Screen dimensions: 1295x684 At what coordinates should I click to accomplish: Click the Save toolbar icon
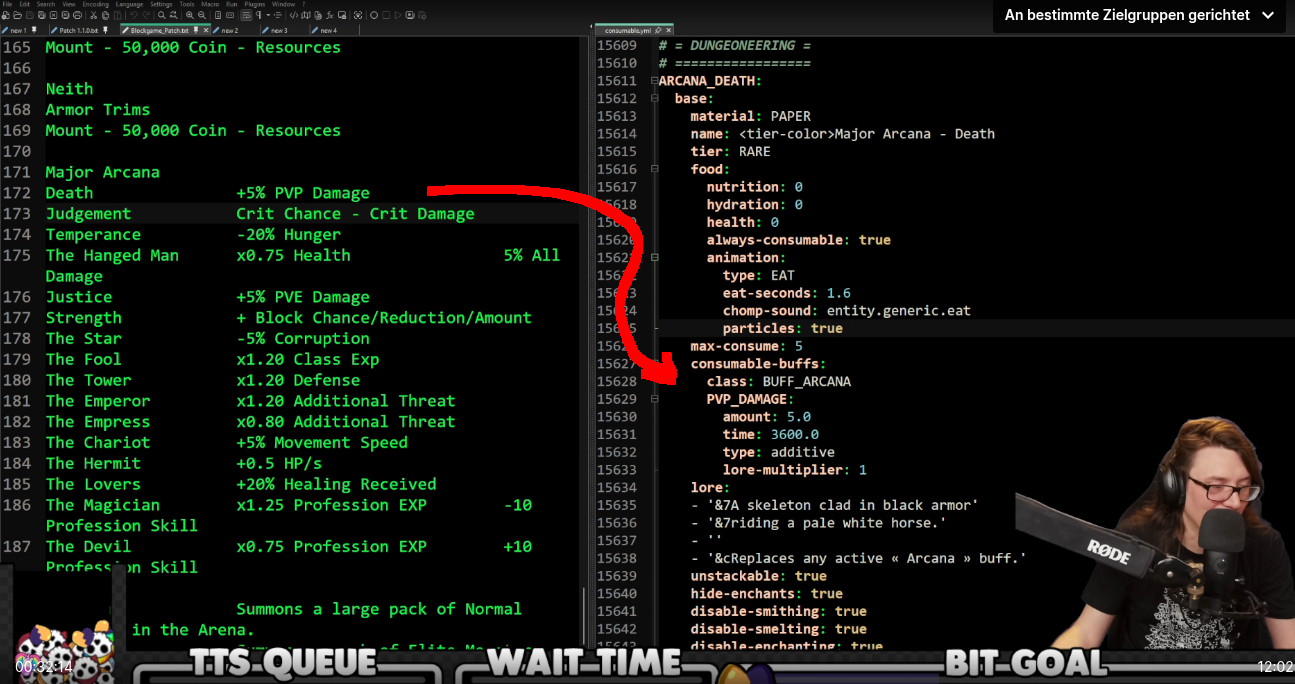point(30,15)
